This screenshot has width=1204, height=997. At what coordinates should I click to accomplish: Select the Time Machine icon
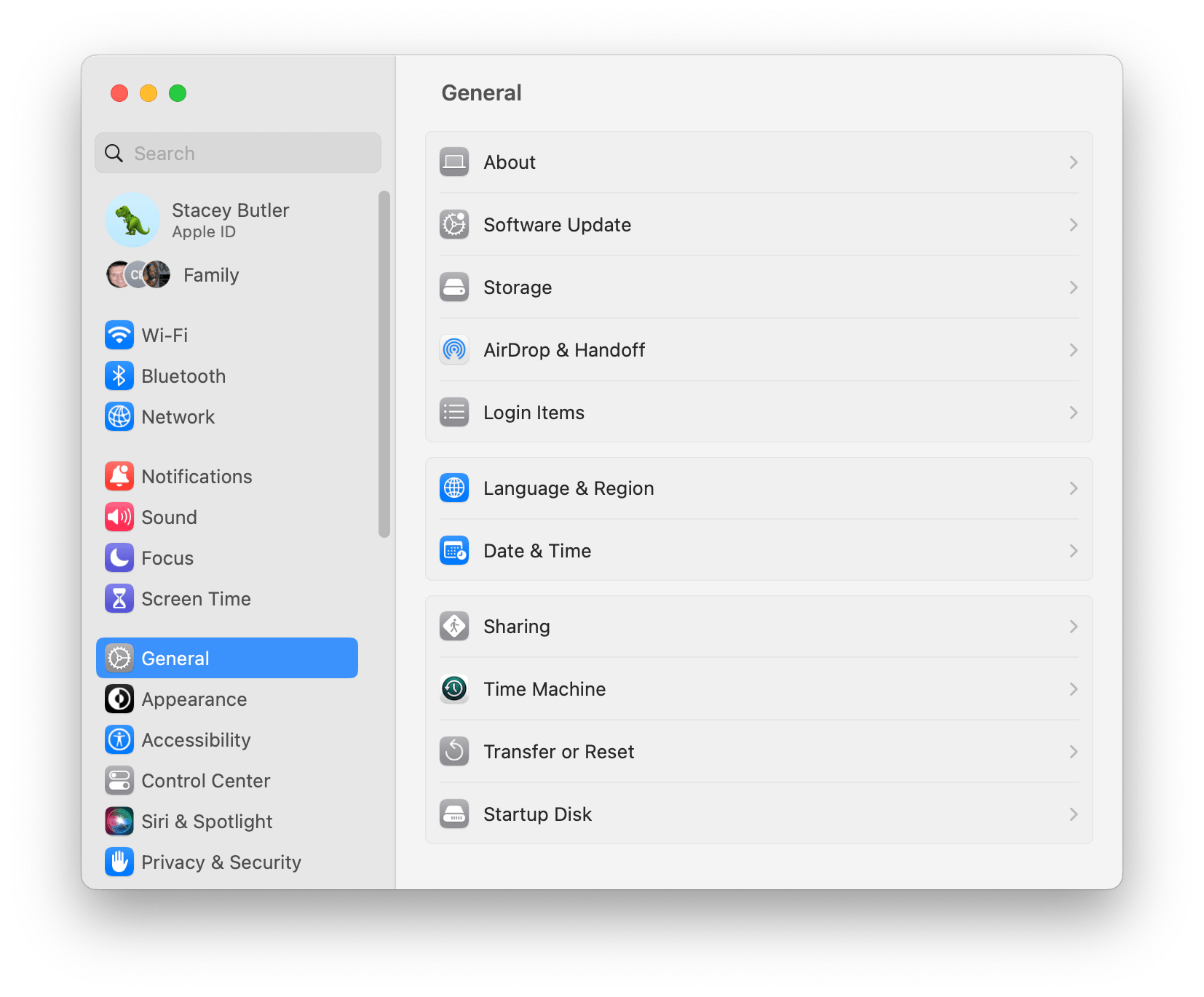[454, 688]
